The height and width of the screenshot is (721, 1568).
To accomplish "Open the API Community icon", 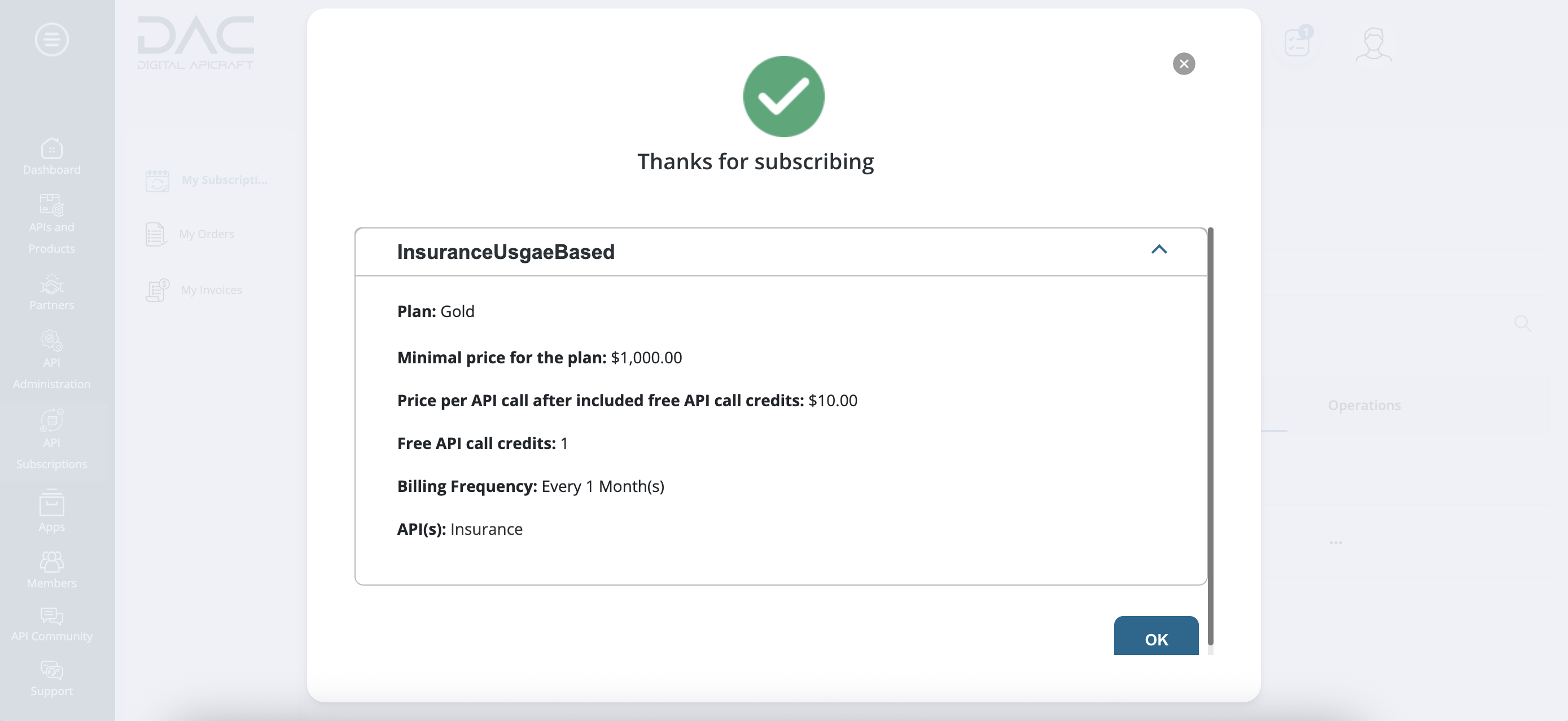I will [52, 616].
